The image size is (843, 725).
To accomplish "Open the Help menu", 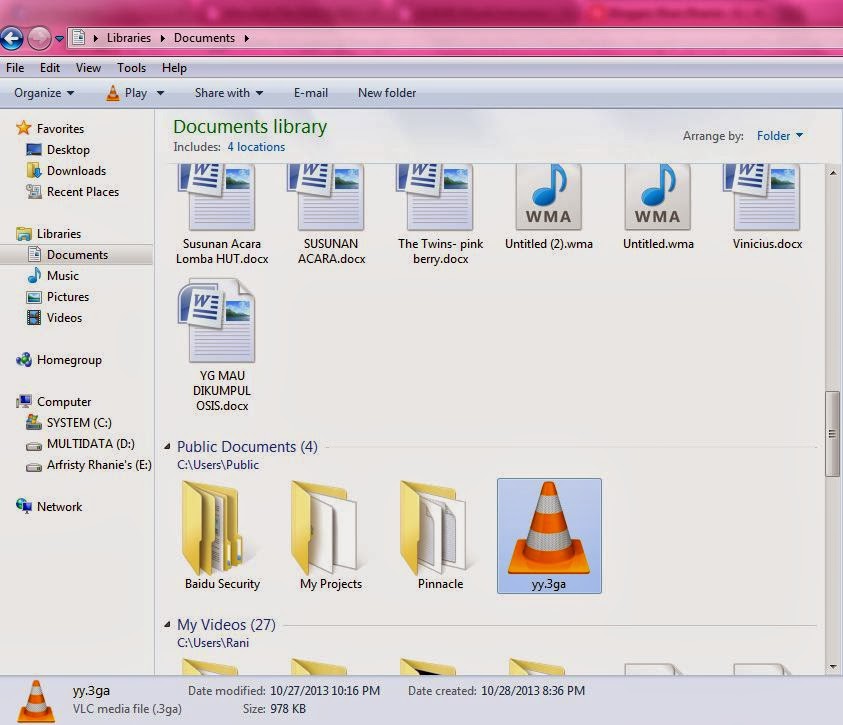I will 174,68.
